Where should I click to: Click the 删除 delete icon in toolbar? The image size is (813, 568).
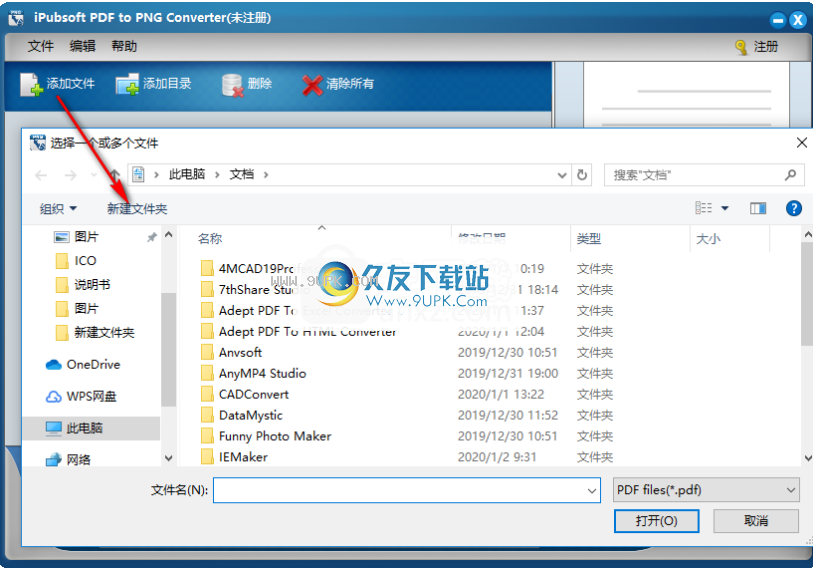pos(232,85)
